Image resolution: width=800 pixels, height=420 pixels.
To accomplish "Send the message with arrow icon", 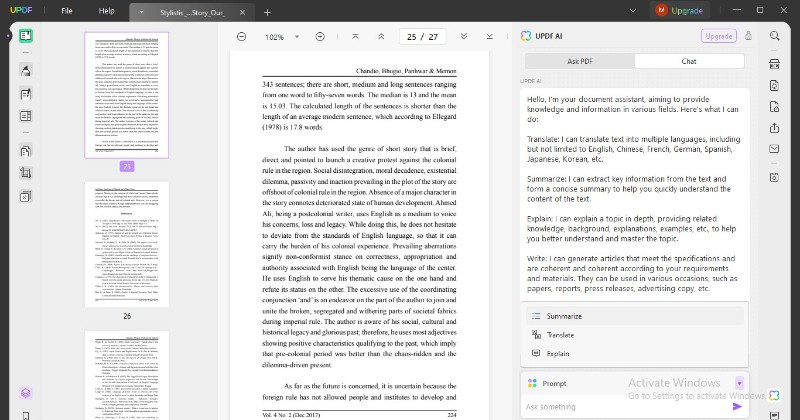I will [x=737, y=406].
